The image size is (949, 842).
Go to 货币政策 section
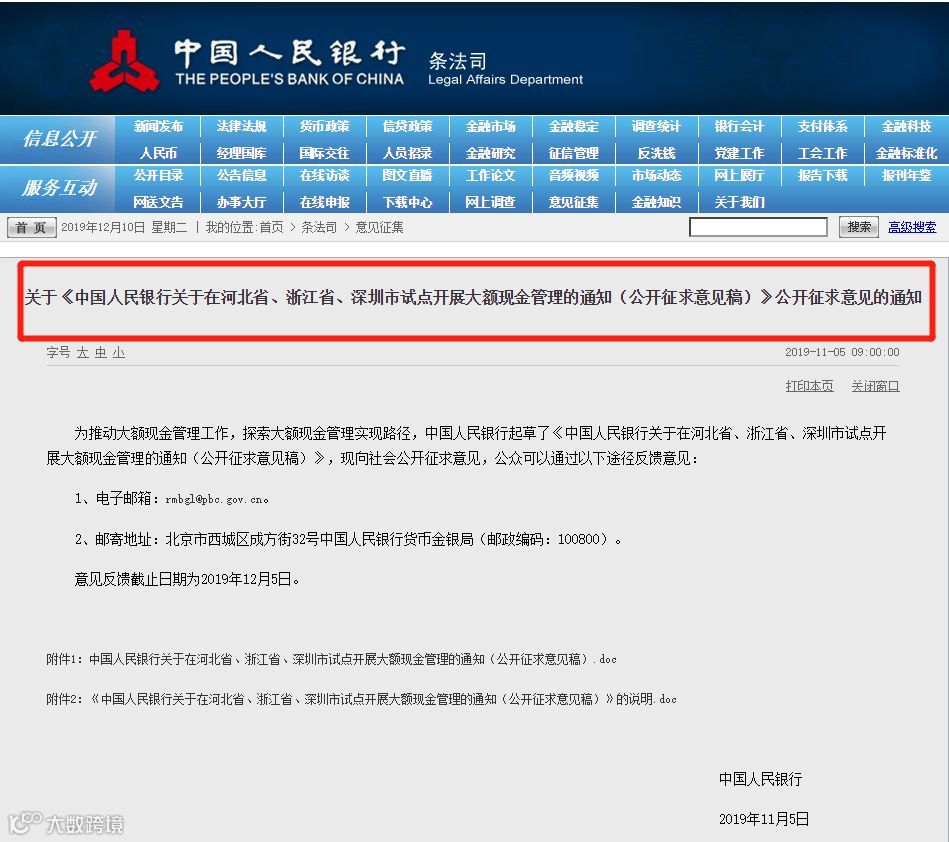point(324,127)
